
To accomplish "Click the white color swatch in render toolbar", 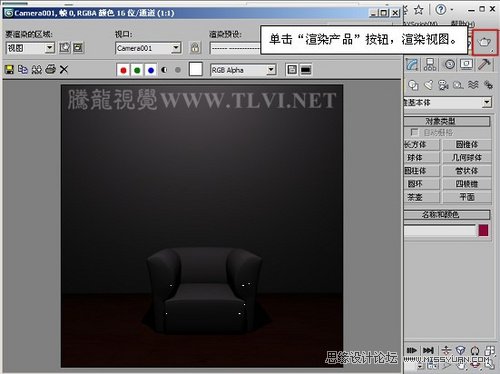I will pyautogui.click(x=196, y=69).
